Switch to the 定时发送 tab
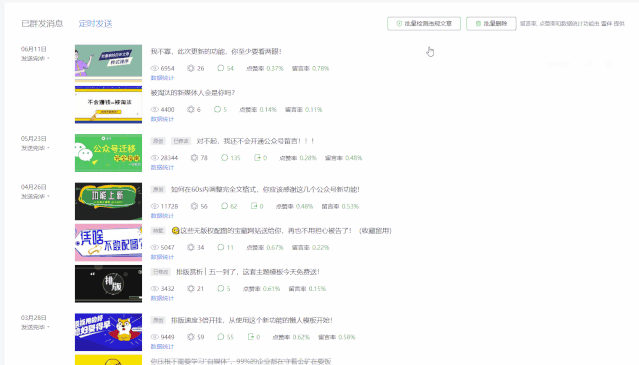 (95, 24)
